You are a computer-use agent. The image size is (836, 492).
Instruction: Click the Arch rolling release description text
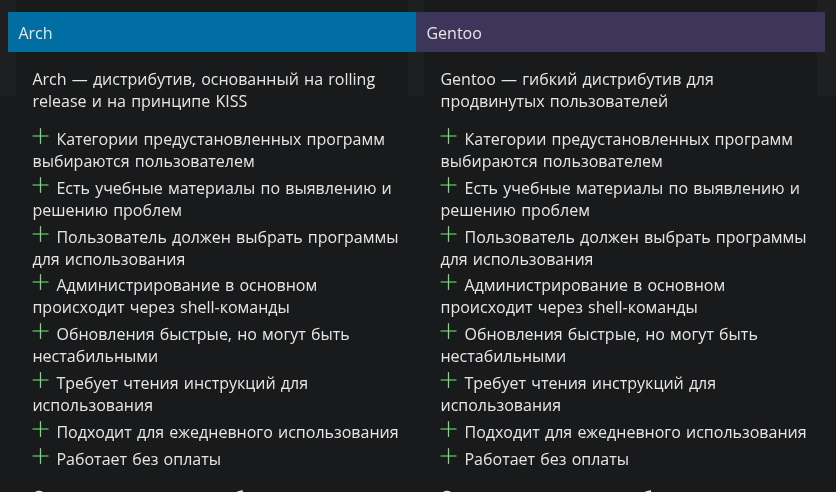pyautogui.click(x=203, y=90)
